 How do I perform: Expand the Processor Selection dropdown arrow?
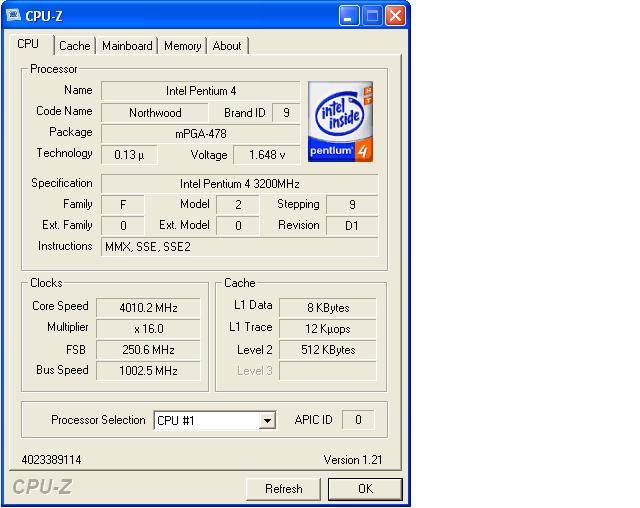coord(267,420)
